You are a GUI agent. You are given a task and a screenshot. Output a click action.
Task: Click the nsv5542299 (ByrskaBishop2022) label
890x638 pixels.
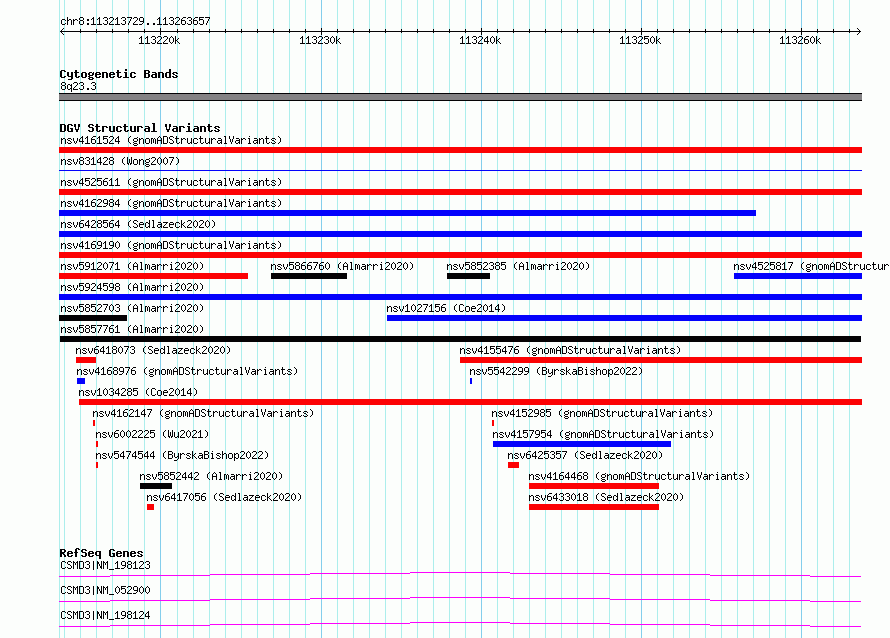pyautogui.click(x=556, y=371)
